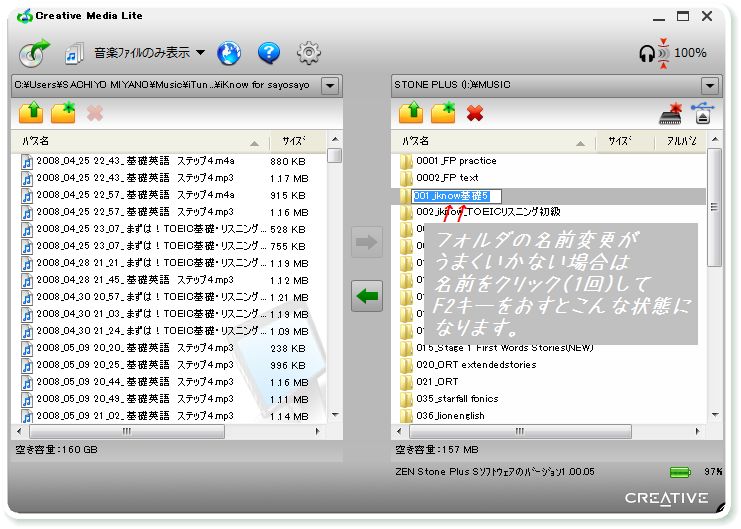Click device pane horizontal scrollbar right arrow

point(698,431)
